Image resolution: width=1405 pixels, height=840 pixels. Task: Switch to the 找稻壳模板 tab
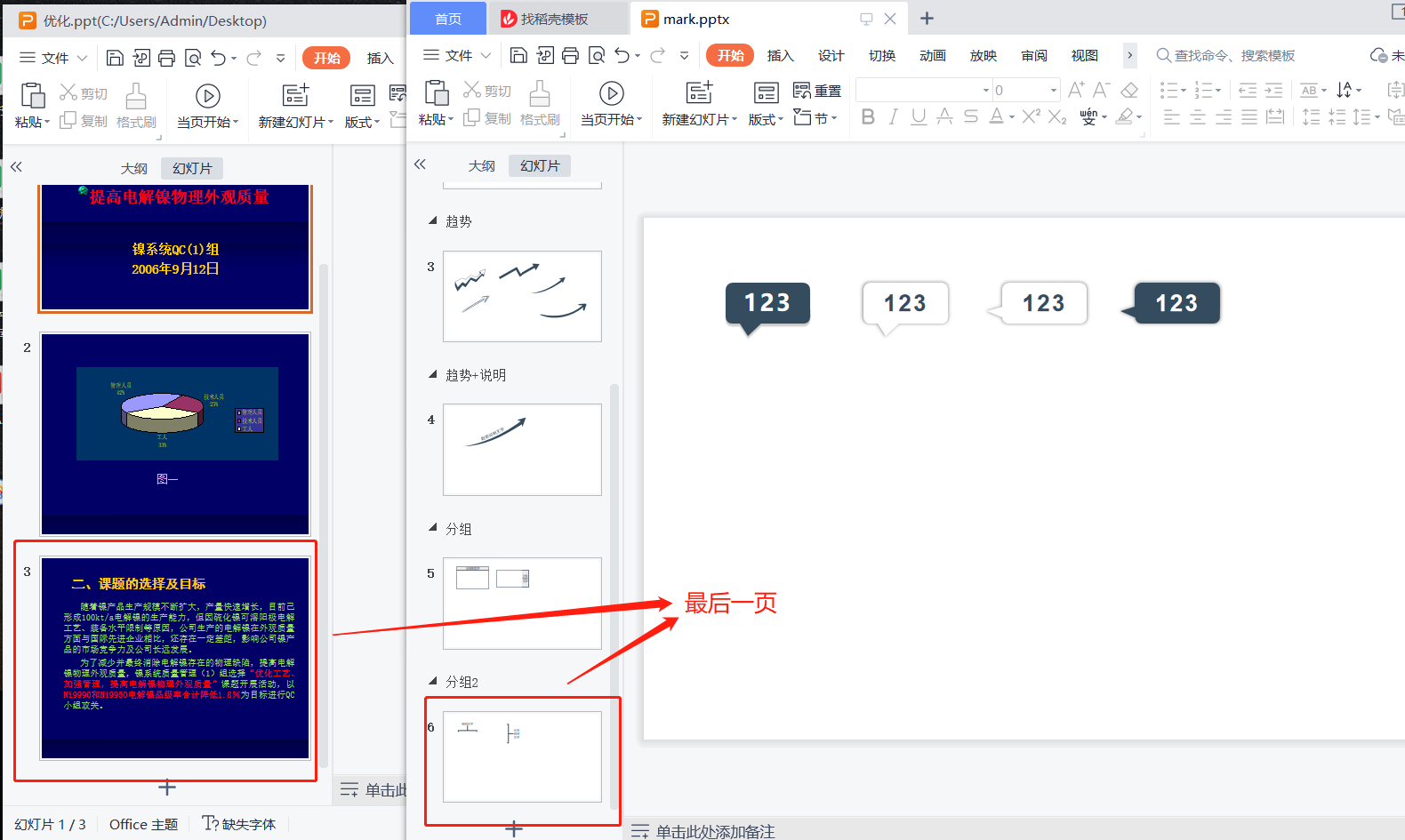point(544,19)
